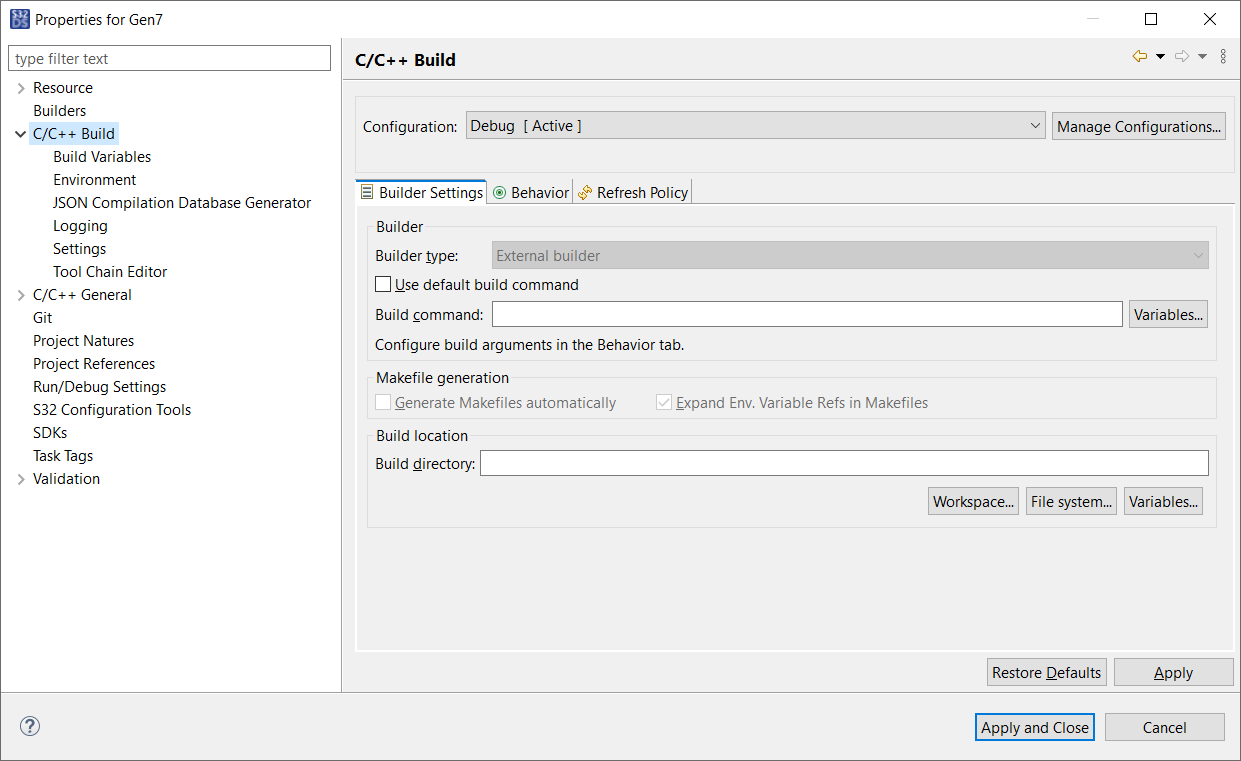Enable Use default build command checkbox
The width and height of the screenshot is (1241, 761).
[x=383, y=285]
